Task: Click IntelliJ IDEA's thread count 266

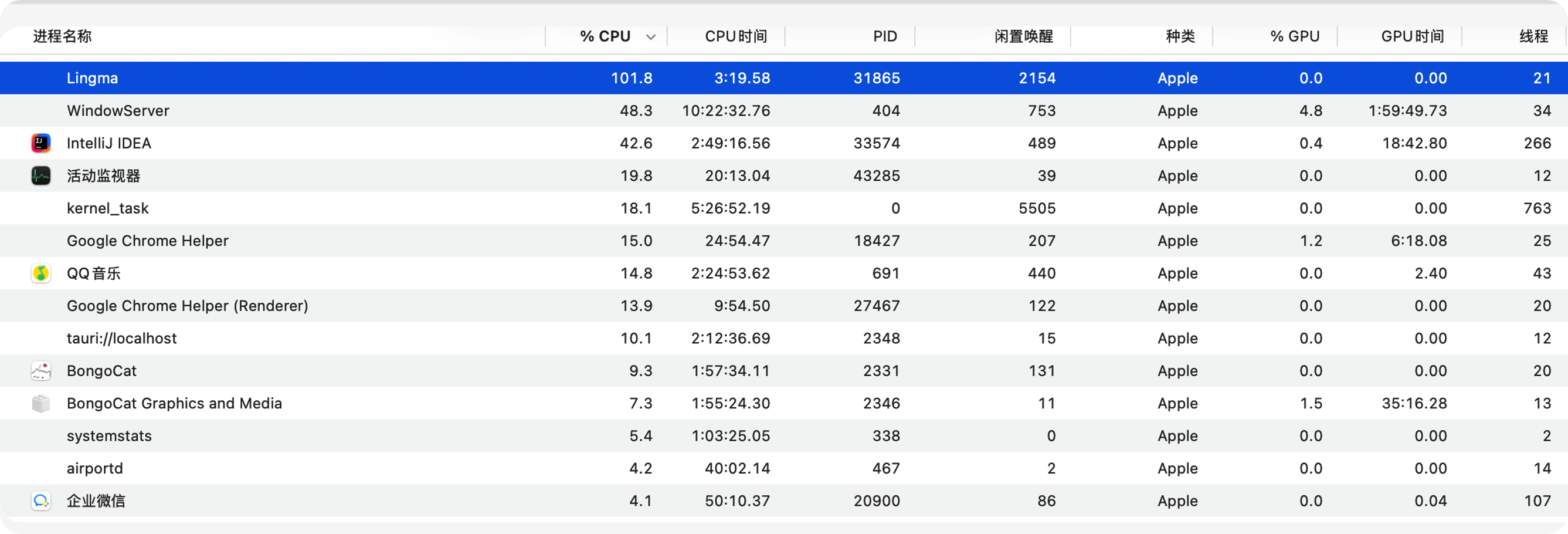Action: pyautogui.click(x=1537, y=143)
